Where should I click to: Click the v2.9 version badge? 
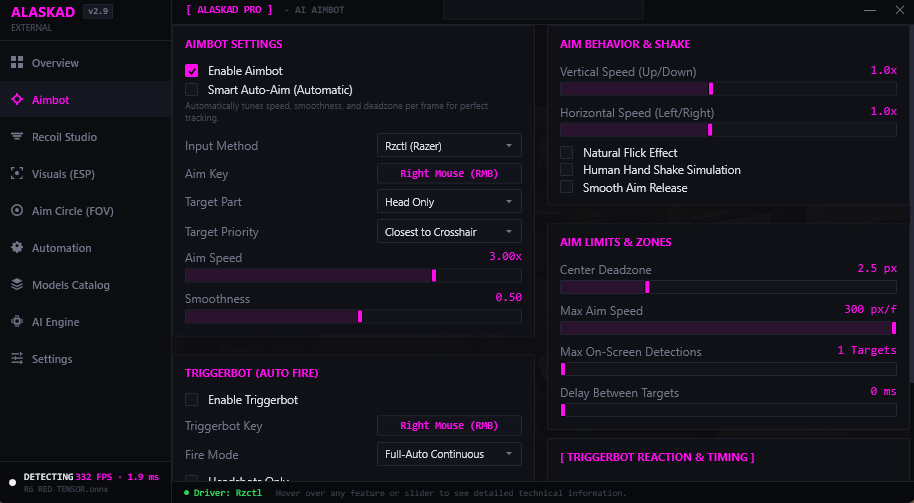98,11
